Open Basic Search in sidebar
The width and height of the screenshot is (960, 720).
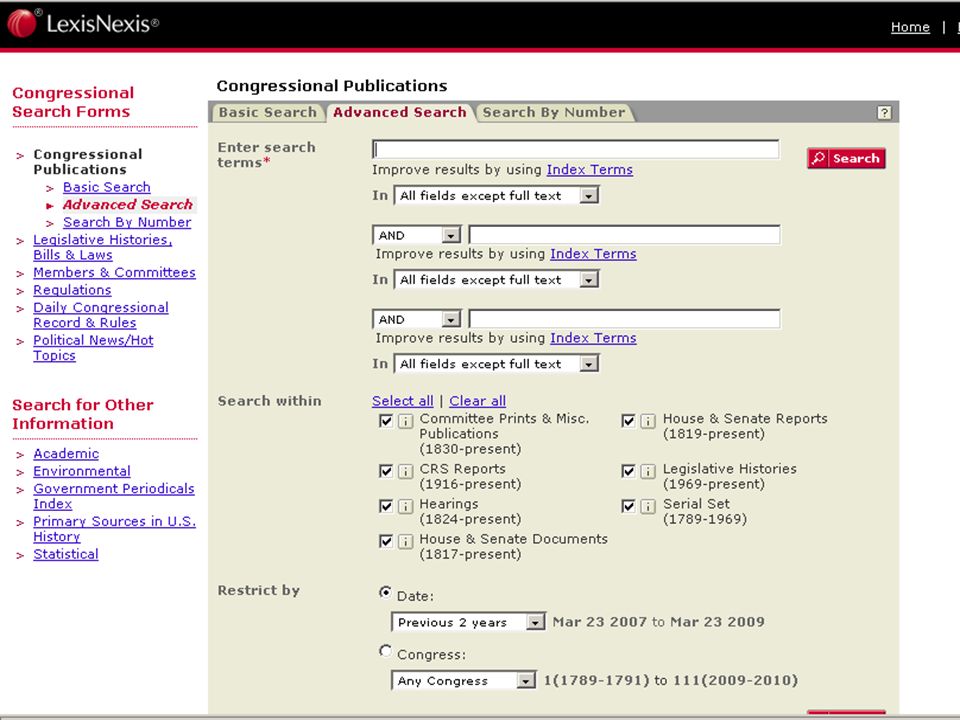point(107,187)
